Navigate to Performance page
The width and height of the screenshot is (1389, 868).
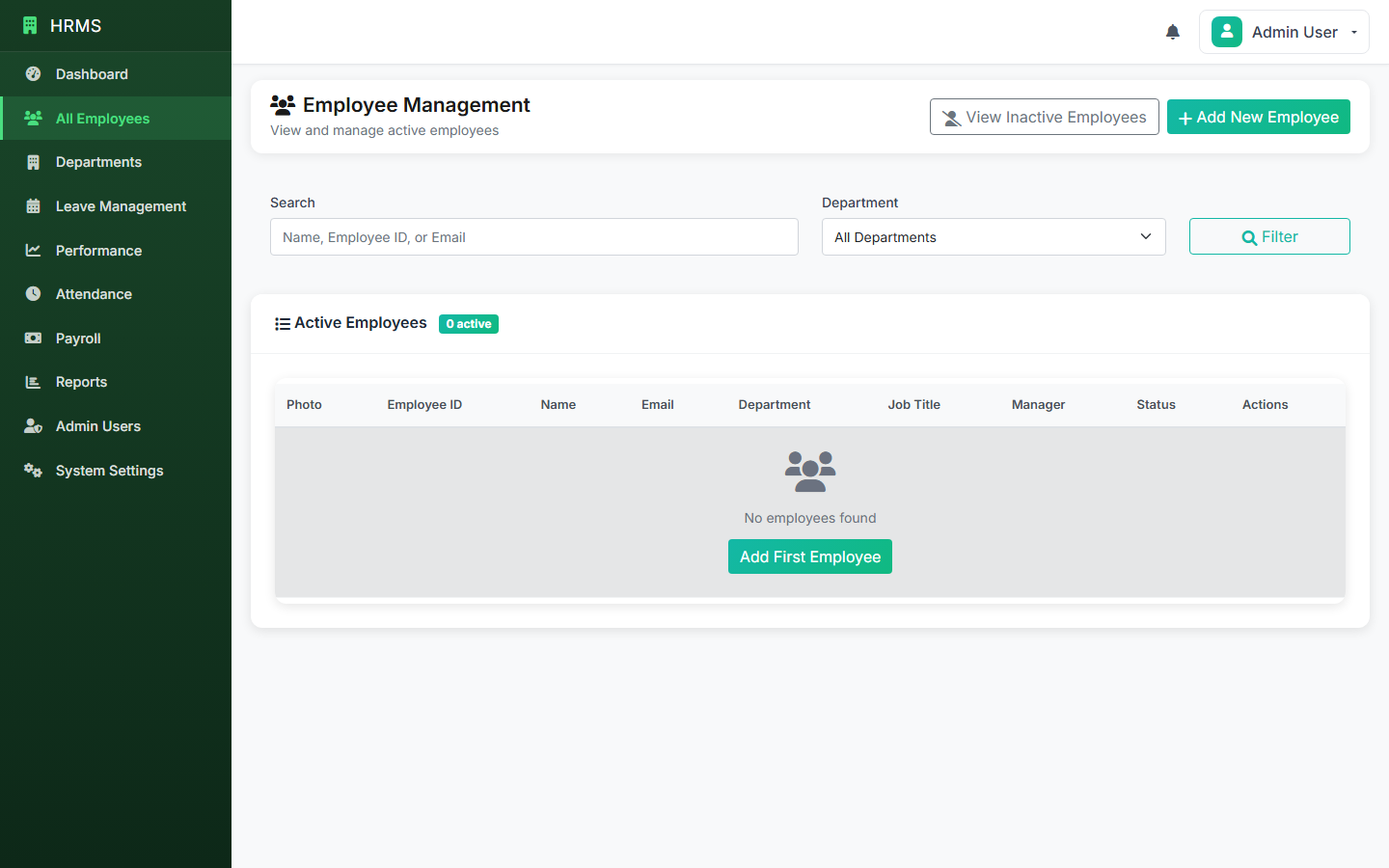(116, 250)
